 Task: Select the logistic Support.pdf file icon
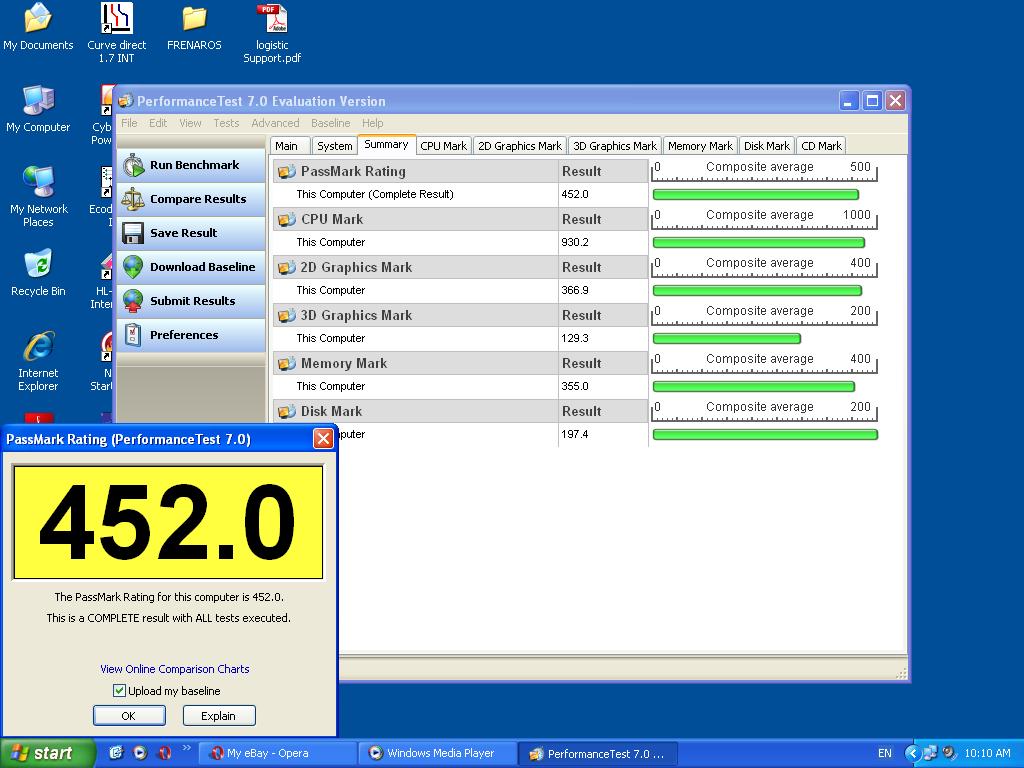pos(272,18)
